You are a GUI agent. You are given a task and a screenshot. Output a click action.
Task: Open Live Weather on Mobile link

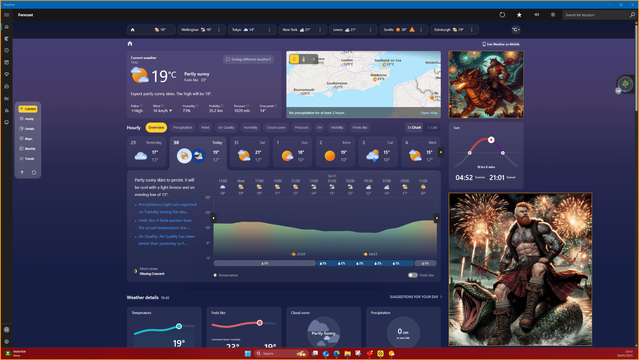tap(501, 44)
